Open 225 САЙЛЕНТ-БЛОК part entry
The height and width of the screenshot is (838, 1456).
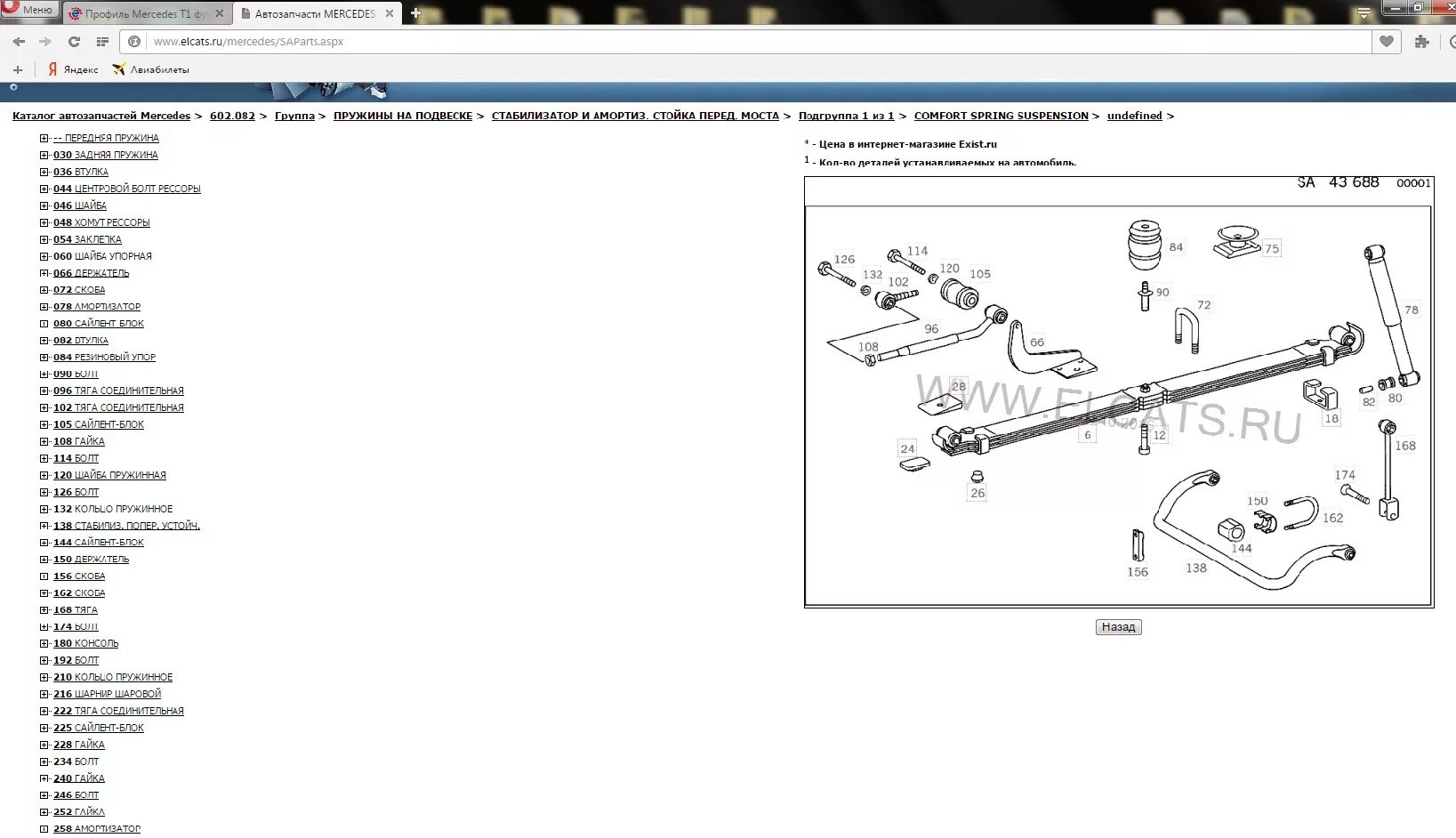point(99,728)
